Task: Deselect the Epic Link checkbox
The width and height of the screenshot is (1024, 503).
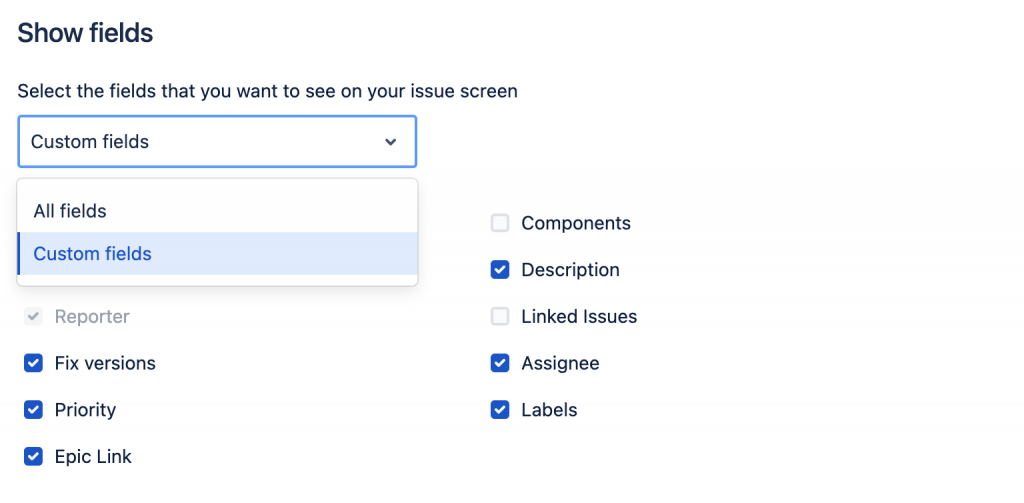Action: 34,457
